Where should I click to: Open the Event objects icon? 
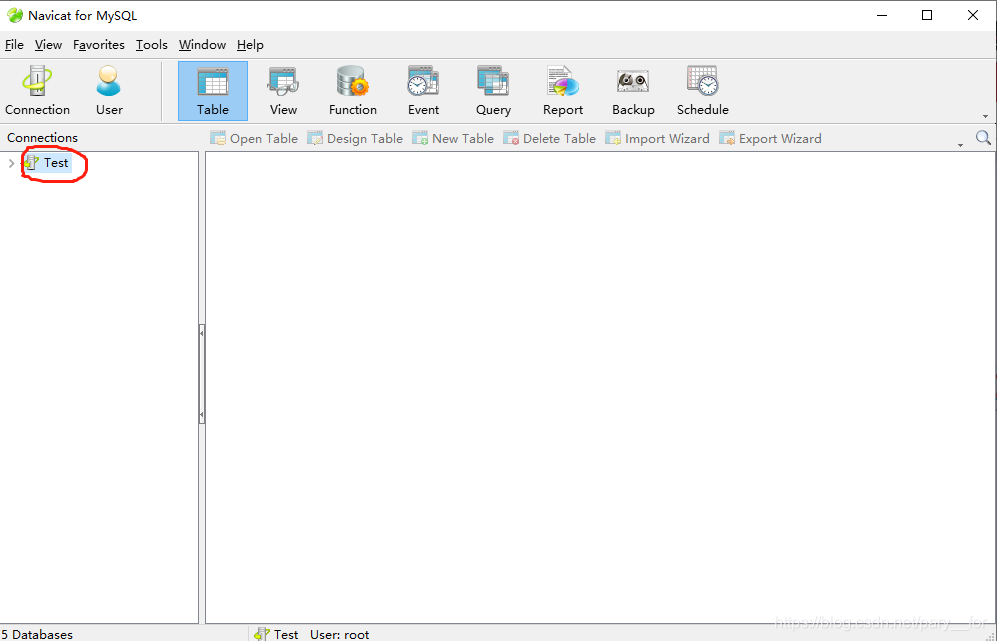point(423,91)
